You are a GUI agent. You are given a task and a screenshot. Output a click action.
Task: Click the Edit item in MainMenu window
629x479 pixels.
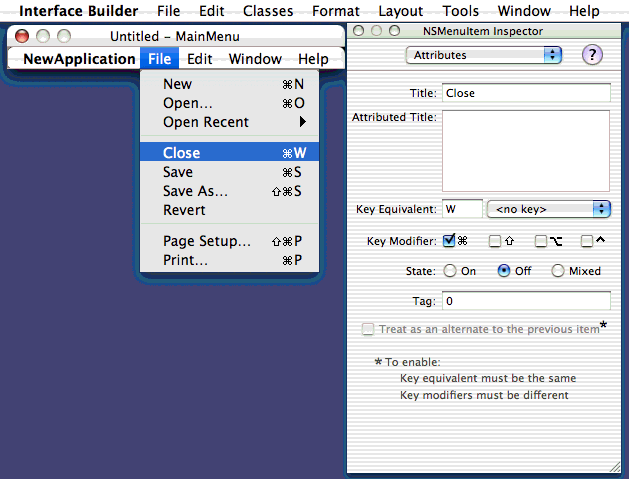(x=200, y=59)
